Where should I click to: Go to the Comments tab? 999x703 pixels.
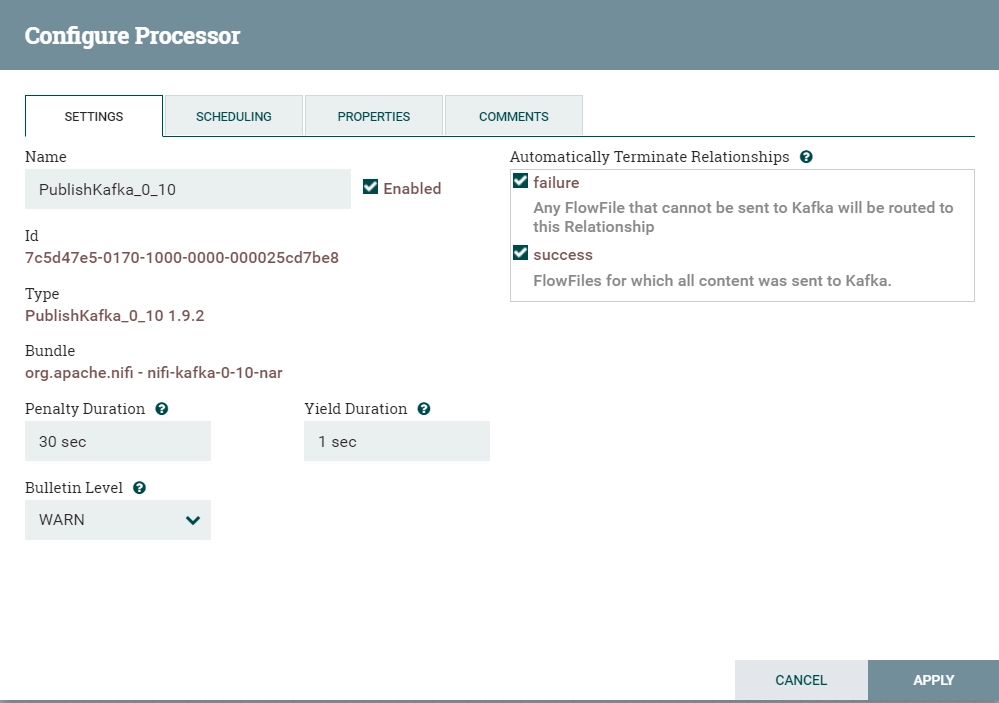click(x=514, y=116)
